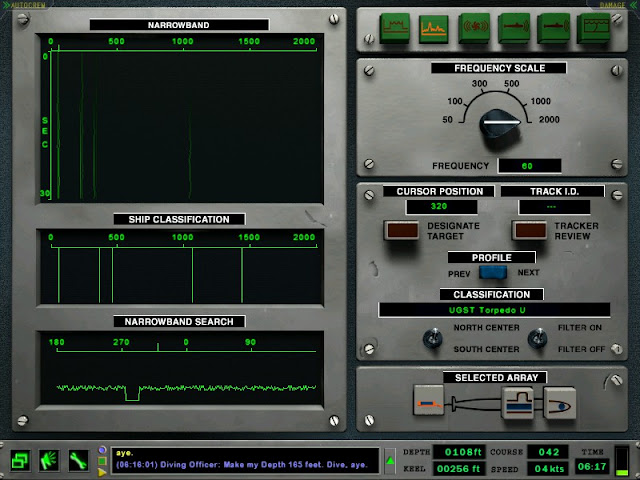Screen dimensions: 640x480
Task: Open the bathymetric sound-speed profile button
Action: (x=593, y=28)
